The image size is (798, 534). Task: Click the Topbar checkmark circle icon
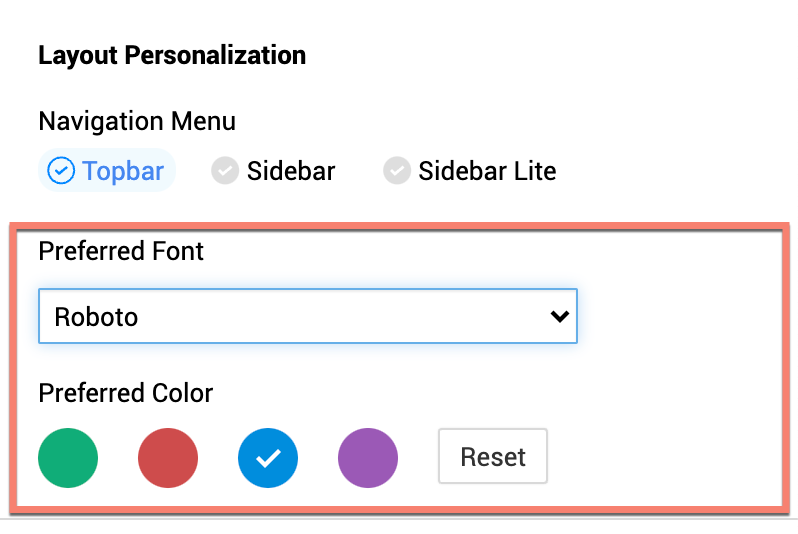61,171
